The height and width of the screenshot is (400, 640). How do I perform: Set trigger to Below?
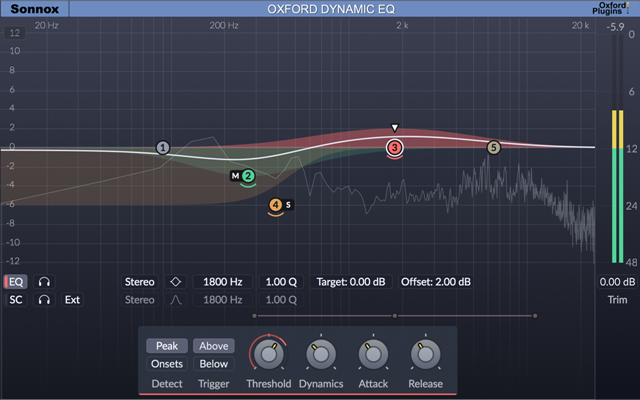click(x=213, y=364)
